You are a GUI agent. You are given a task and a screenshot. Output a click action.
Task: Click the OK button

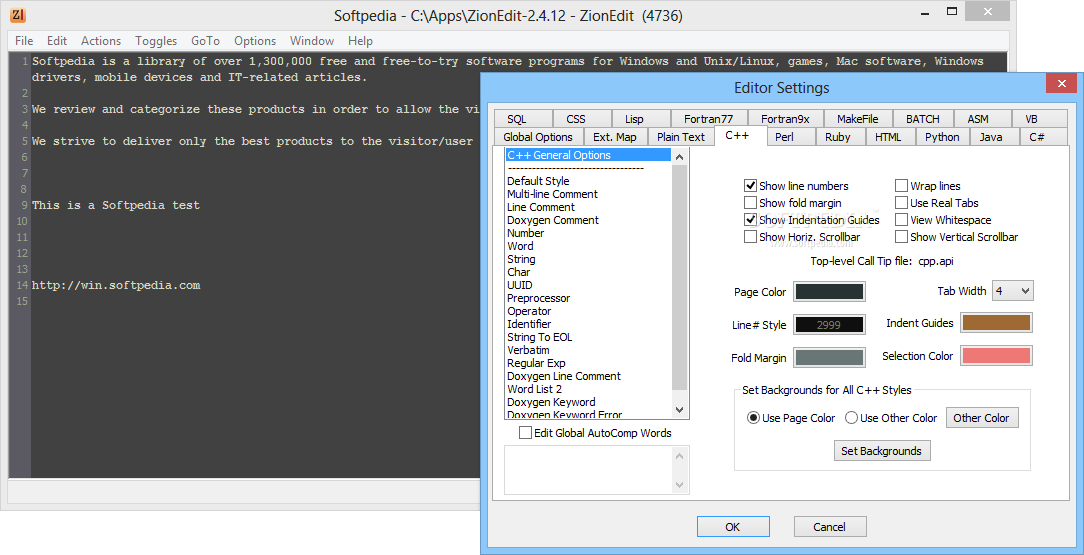(x=733, y=527)
